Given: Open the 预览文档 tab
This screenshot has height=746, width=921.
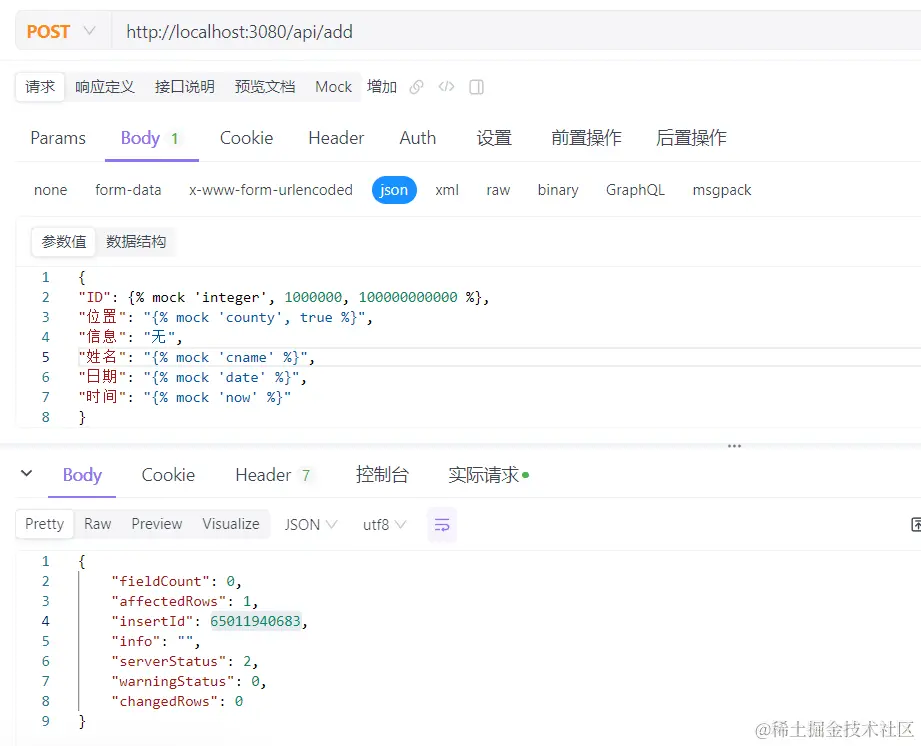Looking at the screenshot, I should (265, 87).
